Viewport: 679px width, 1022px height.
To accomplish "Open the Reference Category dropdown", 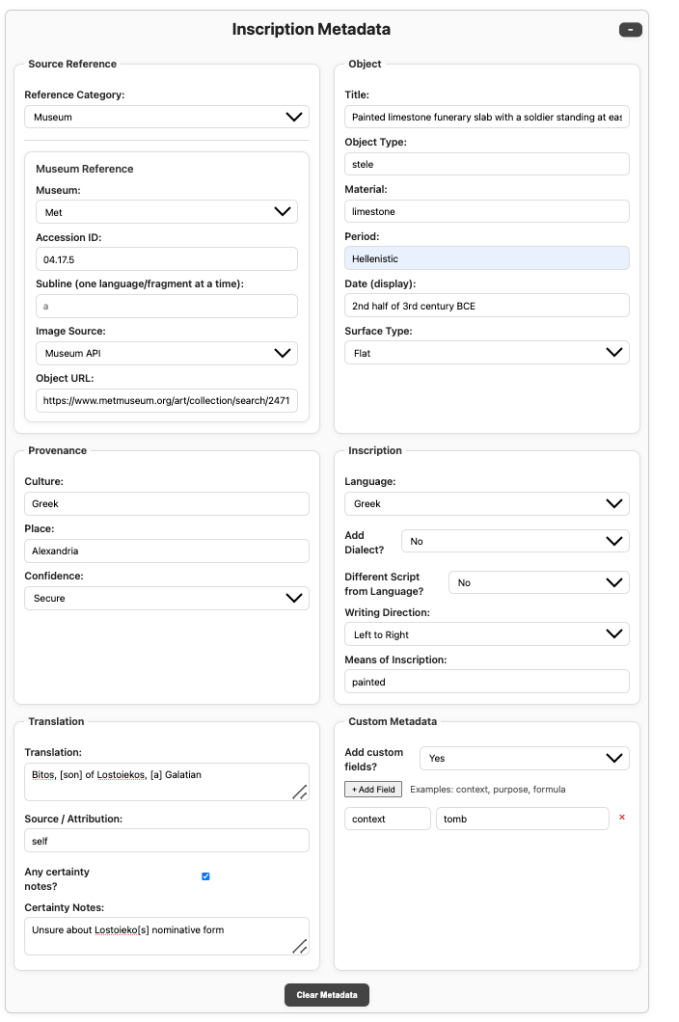I will (167, 117).
